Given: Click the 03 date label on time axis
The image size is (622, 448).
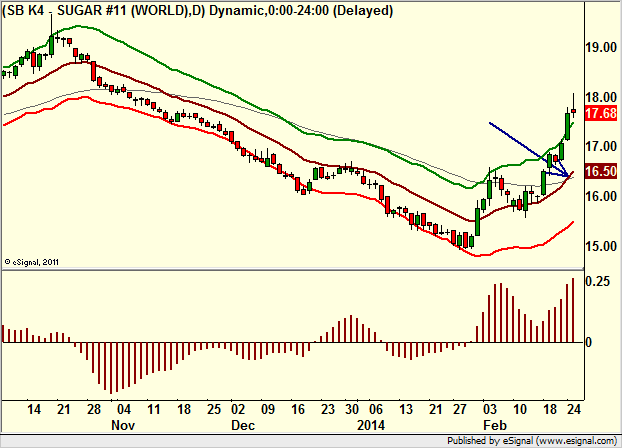Looking at the screenshot, I should pos(490,409).
